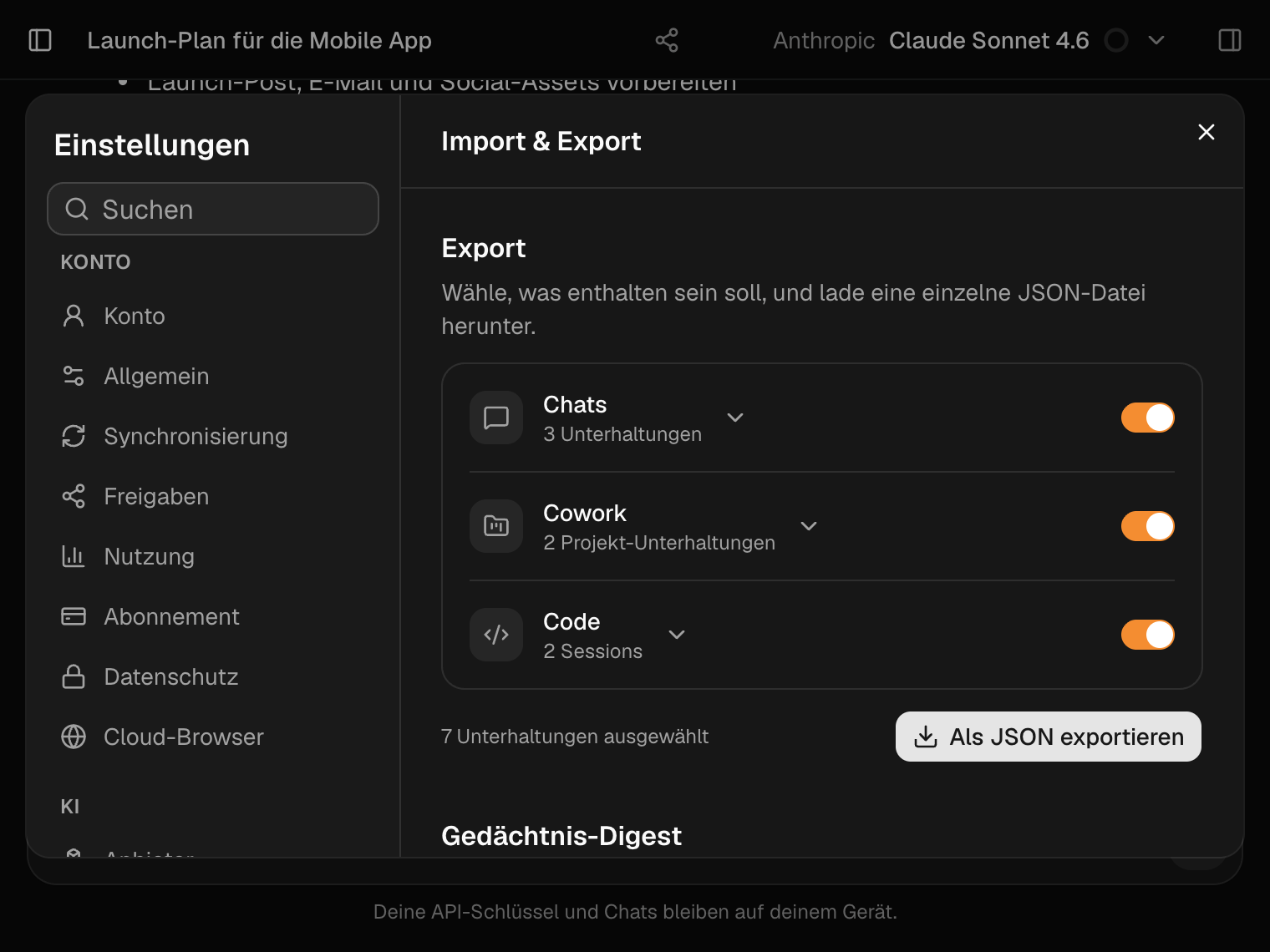
Task: Click the status circle beside Claude Sonnet 4.6
Action: click(x=1116, y=40)
